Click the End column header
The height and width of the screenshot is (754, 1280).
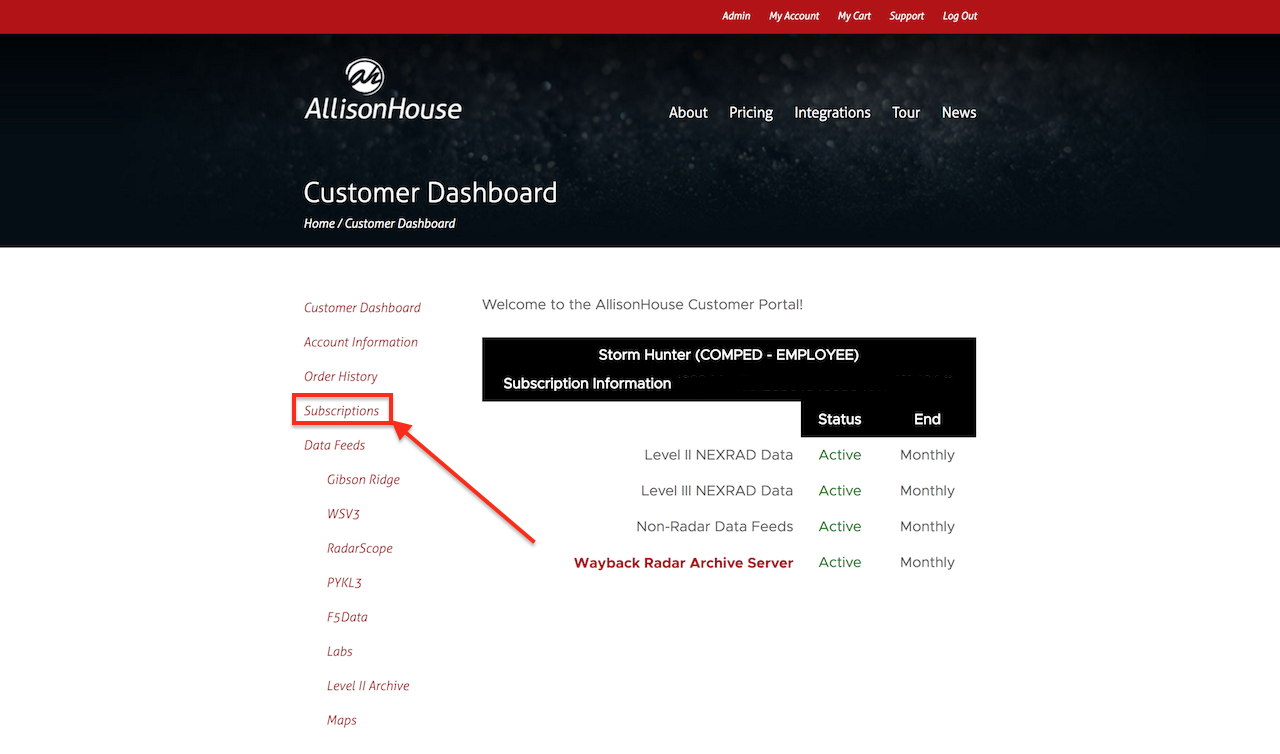[927, 419]
